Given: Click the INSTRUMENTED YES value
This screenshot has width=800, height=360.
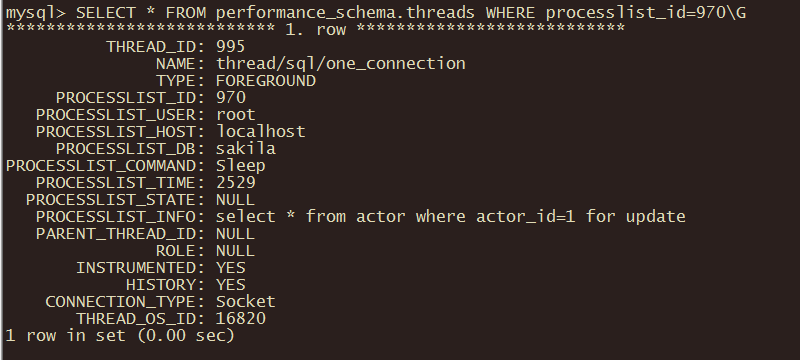Looking at the screenshot, I should coord(231,268).
